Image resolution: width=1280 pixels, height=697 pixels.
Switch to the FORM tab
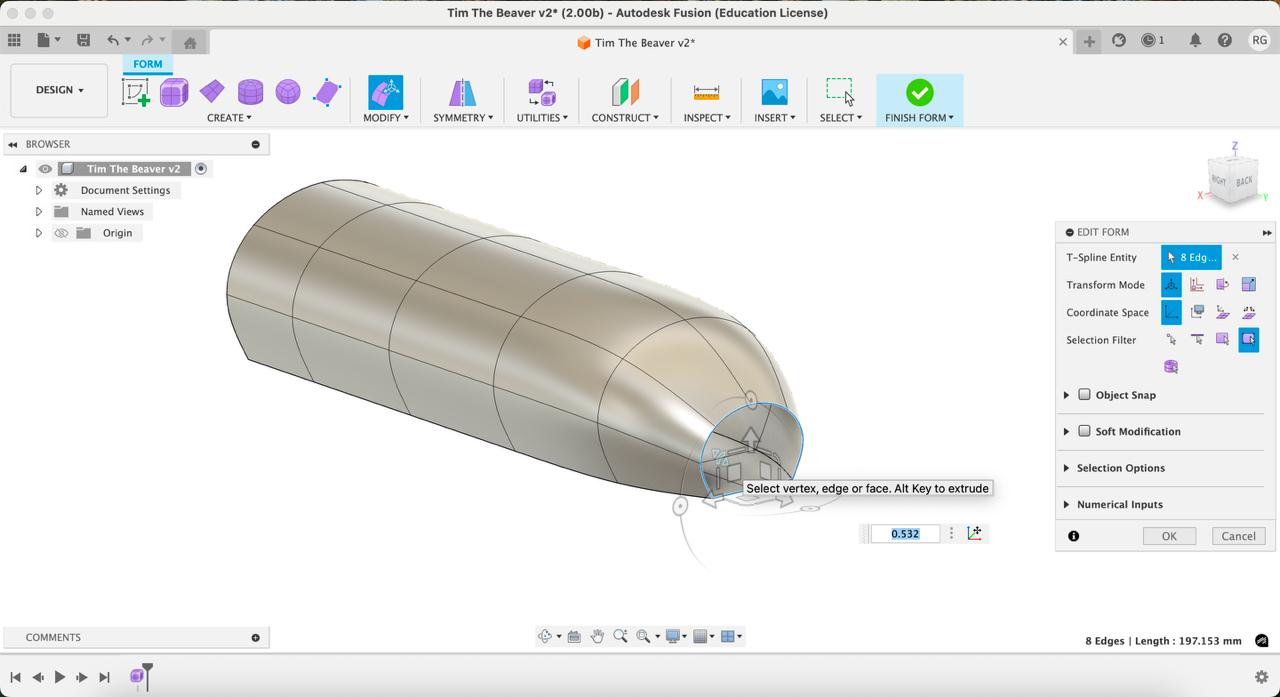pyautogui.click(x=147, y=64)
